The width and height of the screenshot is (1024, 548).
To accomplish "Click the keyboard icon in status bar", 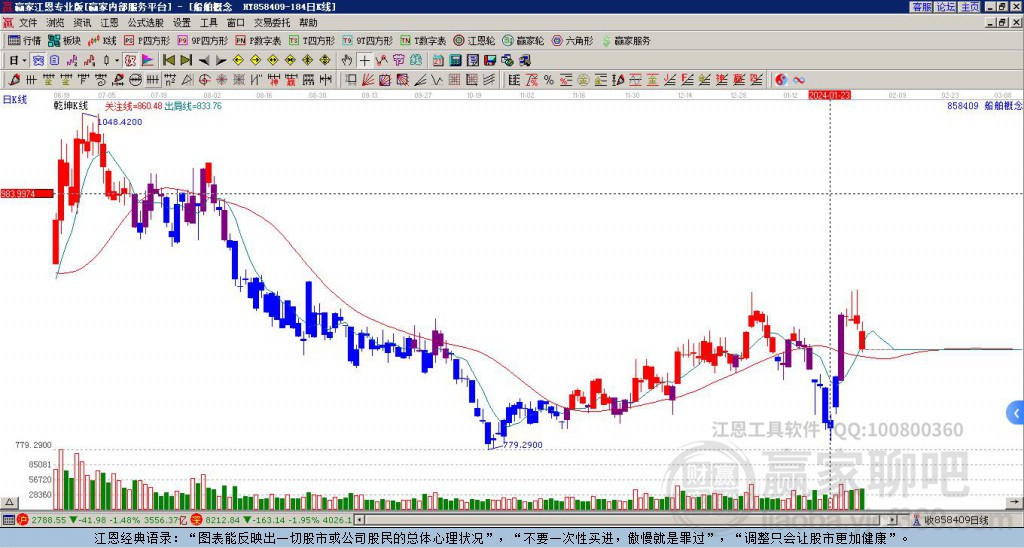I will [x=8, y=520].
